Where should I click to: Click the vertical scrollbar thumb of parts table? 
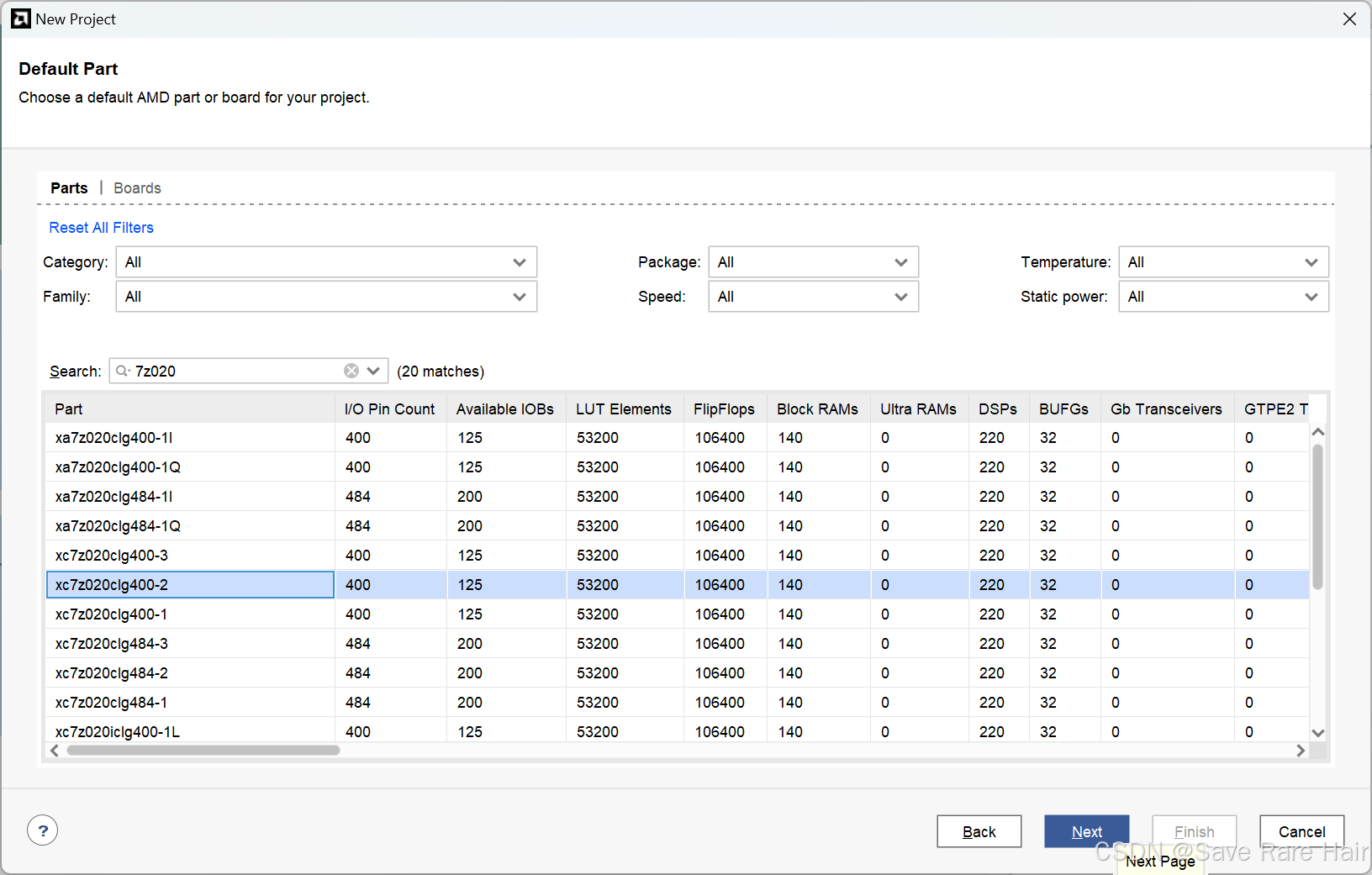1318,517
